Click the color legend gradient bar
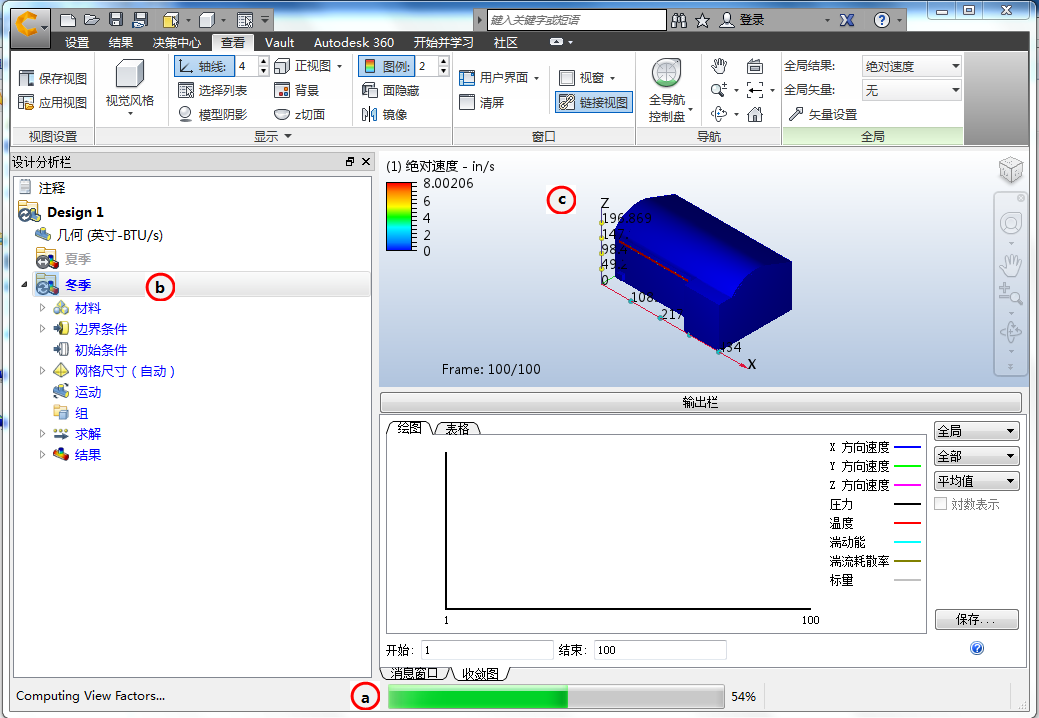The image size is (1039, 718). tap(399, 217)
